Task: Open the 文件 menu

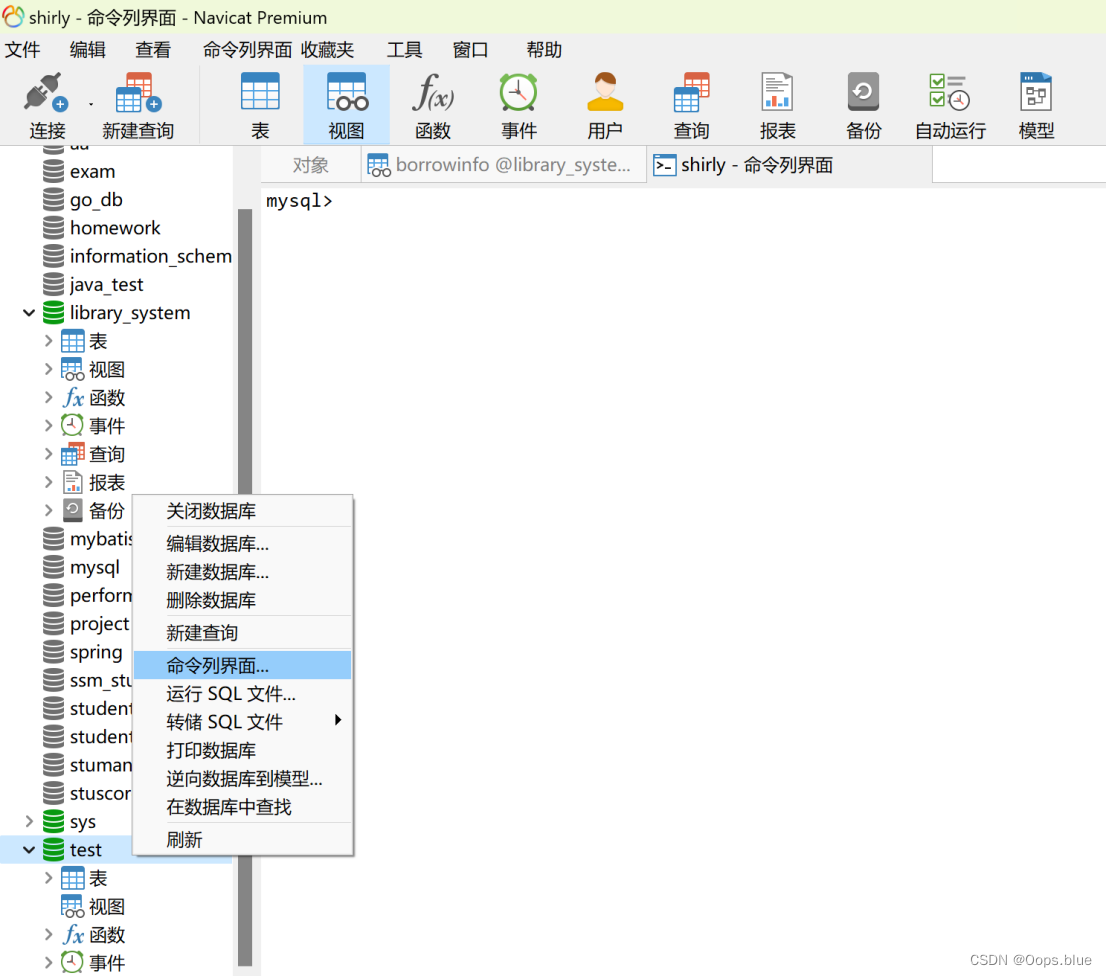Action: [x=23, y=50]
